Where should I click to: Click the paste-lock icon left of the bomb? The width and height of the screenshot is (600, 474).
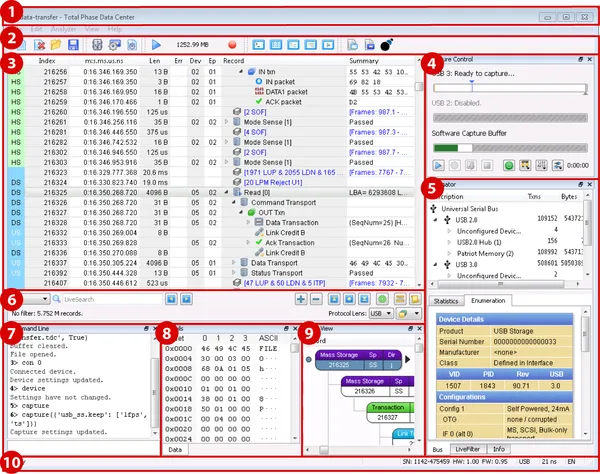pos(369,45)
